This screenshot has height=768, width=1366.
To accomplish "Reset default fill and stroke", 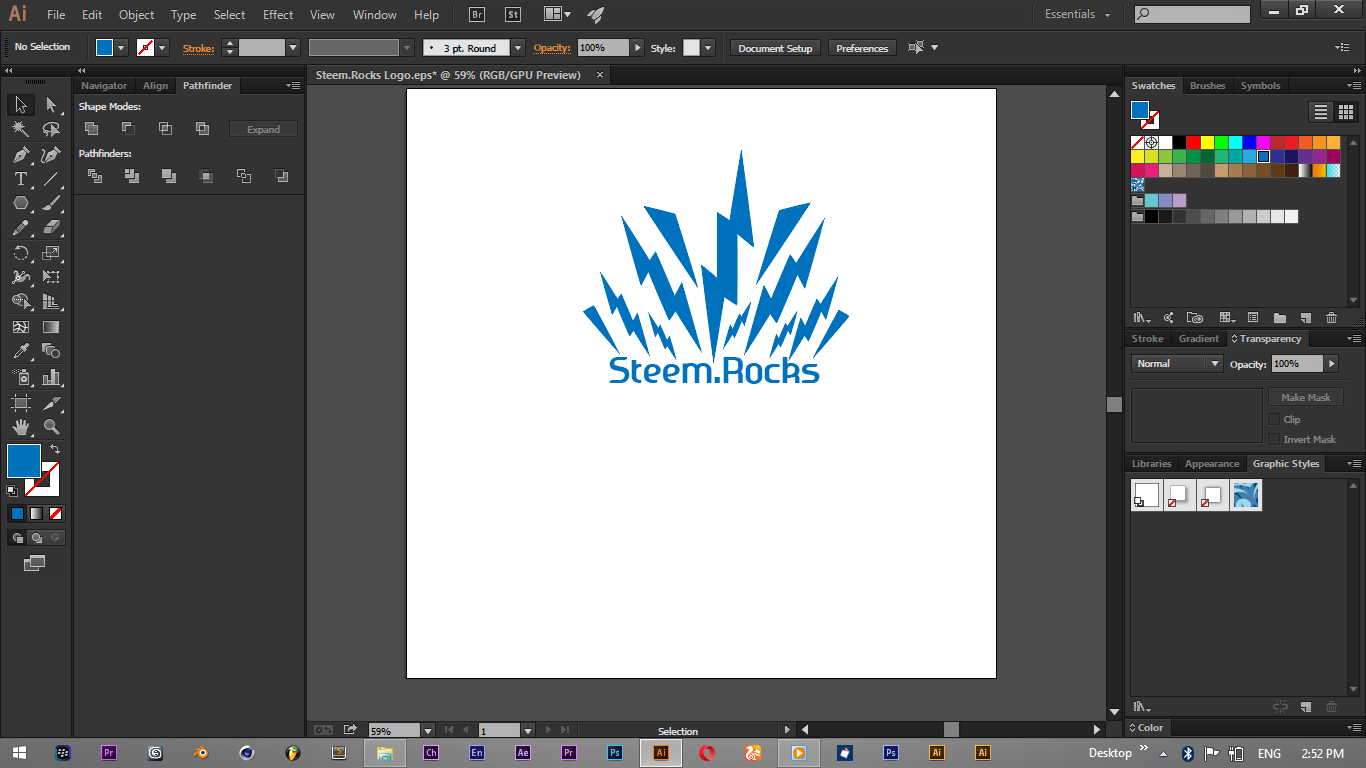I will [12, 491].
